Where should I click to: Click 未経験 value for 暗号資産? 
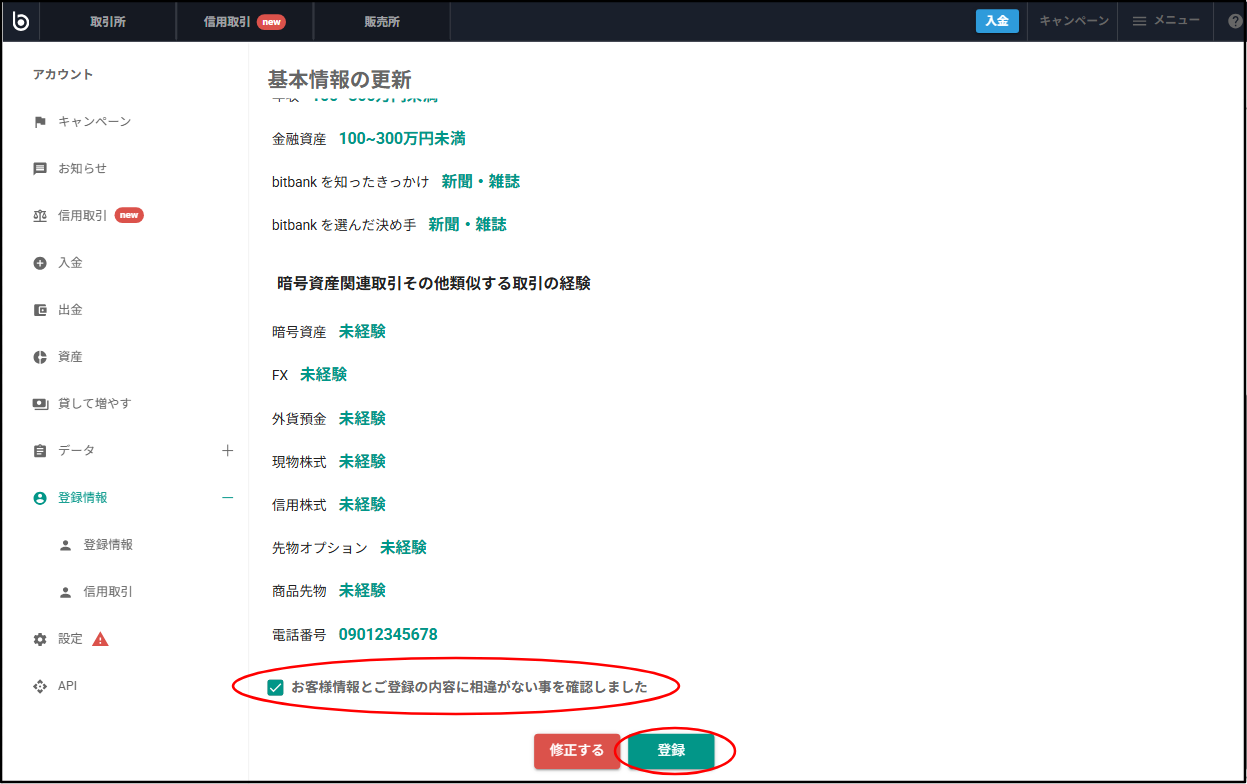click(362, 332)
